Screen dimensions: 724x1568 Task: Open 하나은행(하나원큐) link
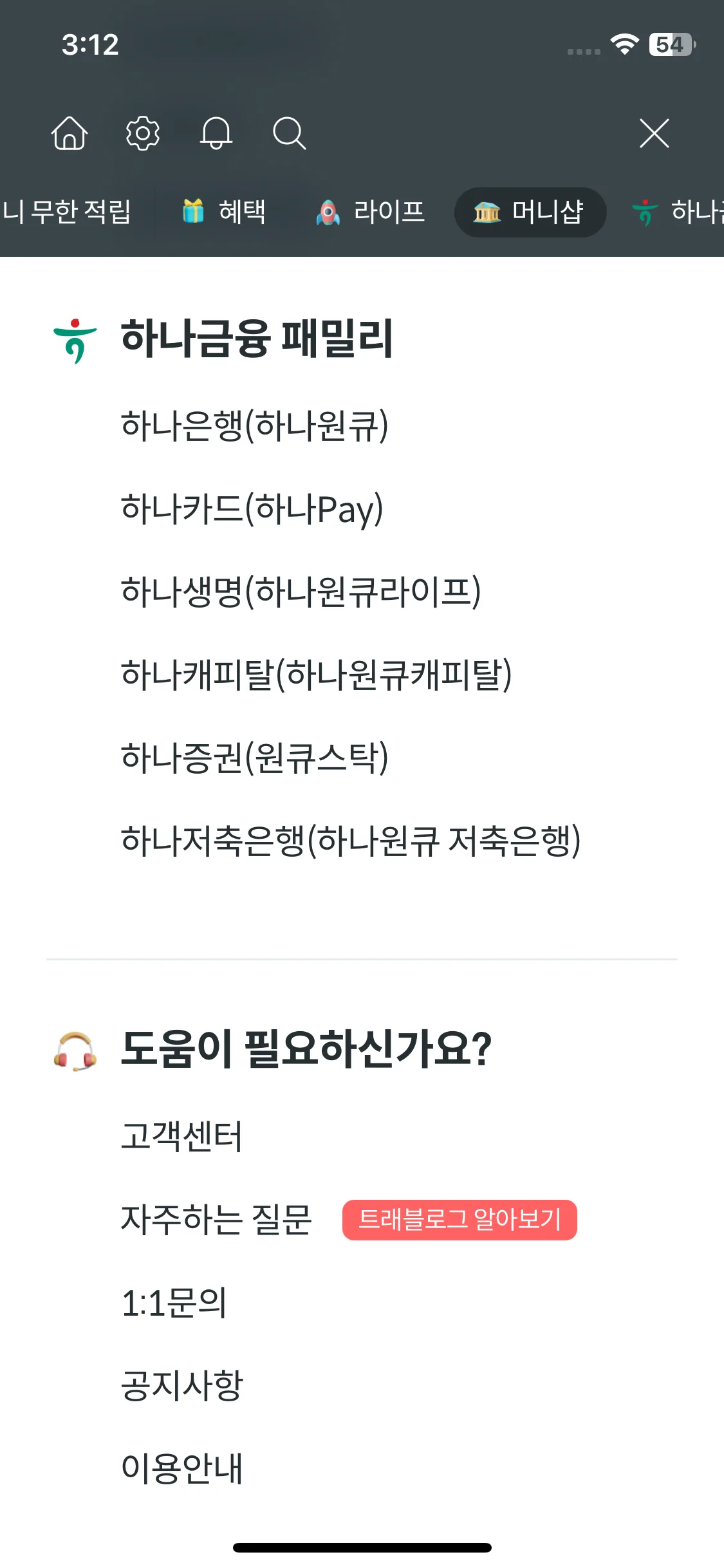255,425
